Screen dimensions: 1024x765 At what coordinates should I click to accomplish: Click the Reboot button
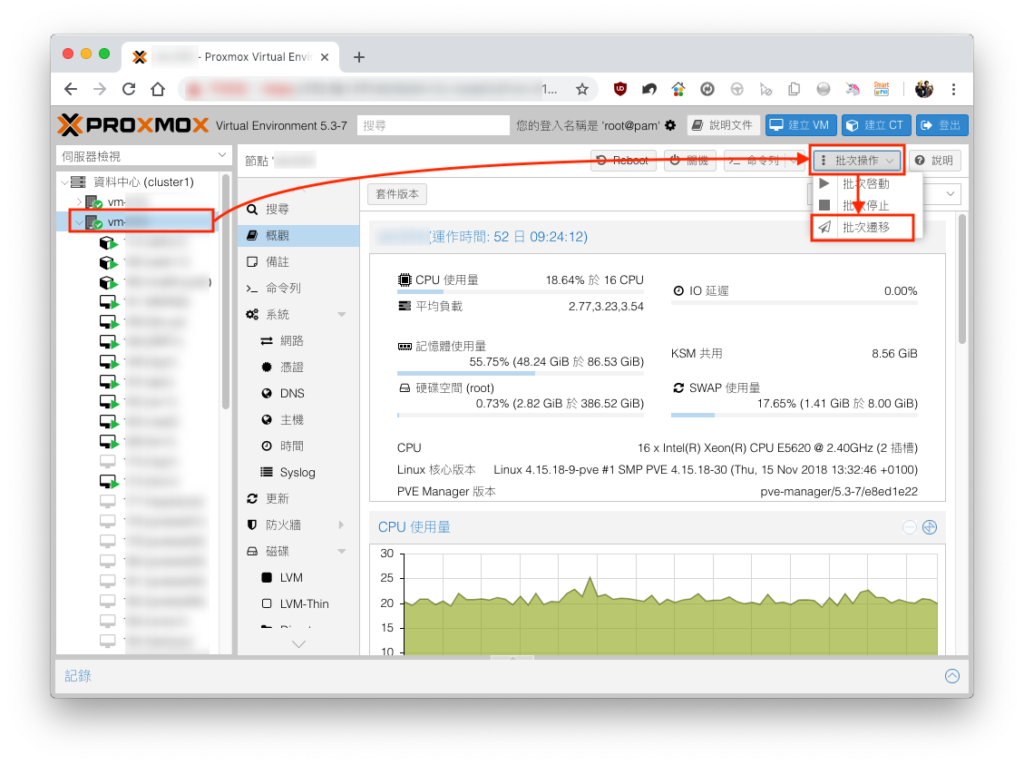[x=624, y=161]
